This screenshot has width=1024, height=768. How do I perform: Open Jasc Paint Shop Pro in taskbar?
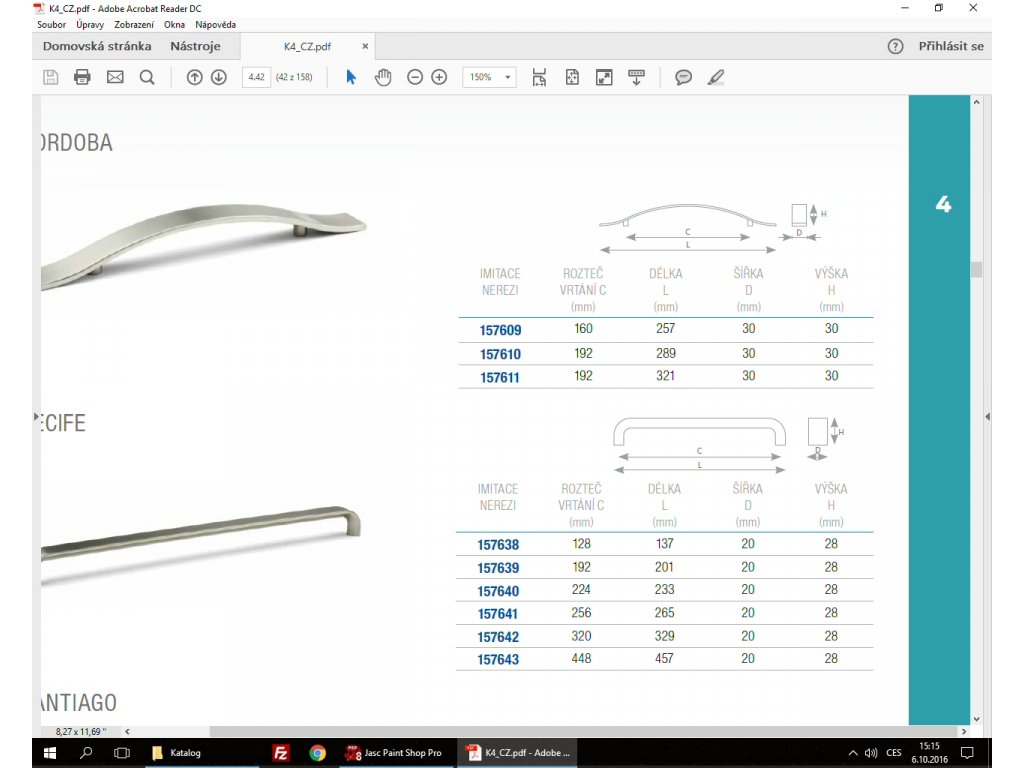[x=393, y=753]
